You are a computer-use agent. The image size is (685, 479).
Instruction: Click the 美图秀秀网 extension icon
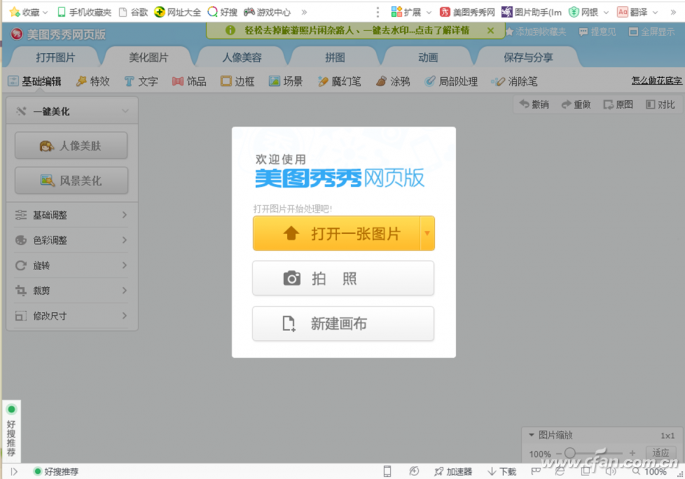click(x=467, y=12)
